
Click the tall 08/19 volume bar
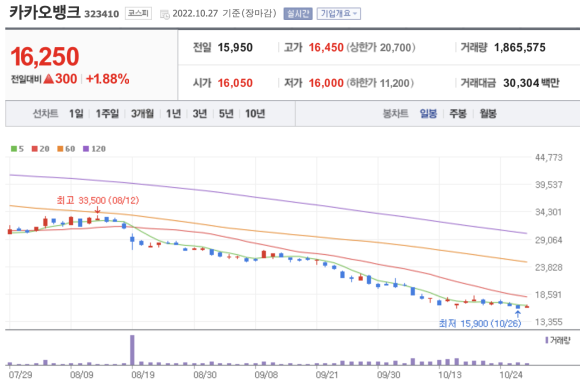(132, 350)
